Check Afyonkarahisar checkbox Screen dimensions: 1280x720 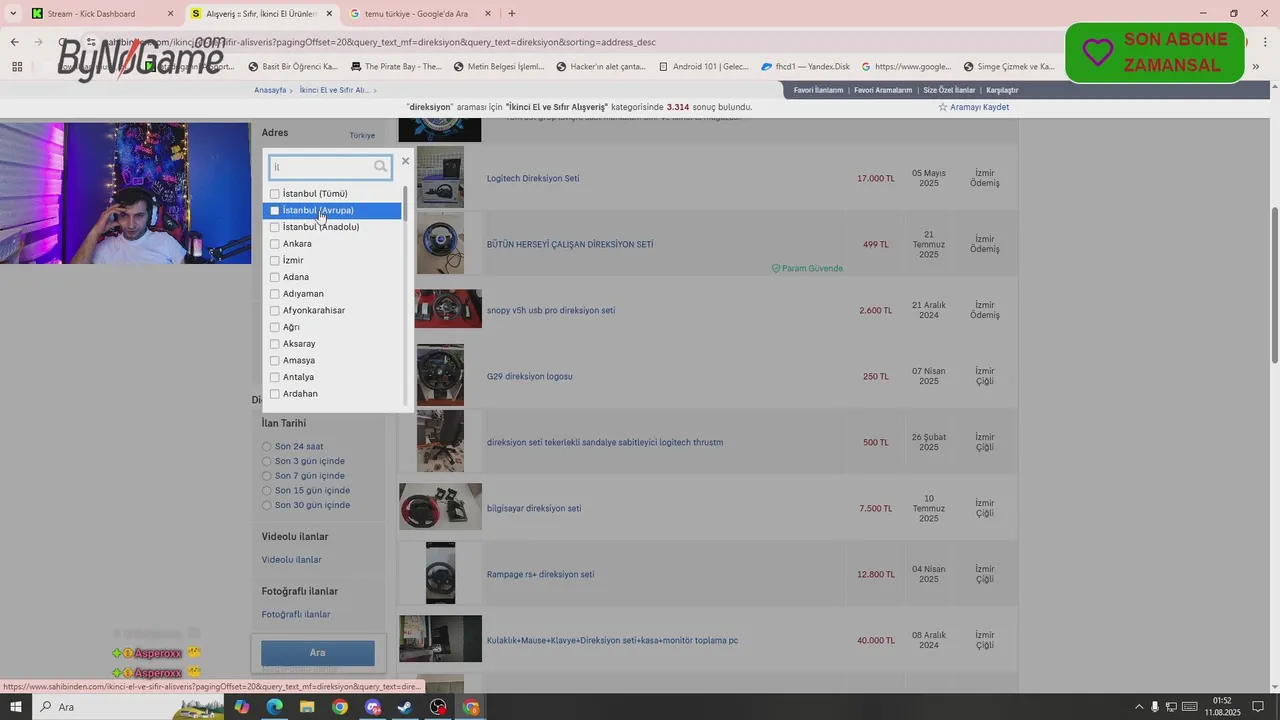click(x=275, y=311)
